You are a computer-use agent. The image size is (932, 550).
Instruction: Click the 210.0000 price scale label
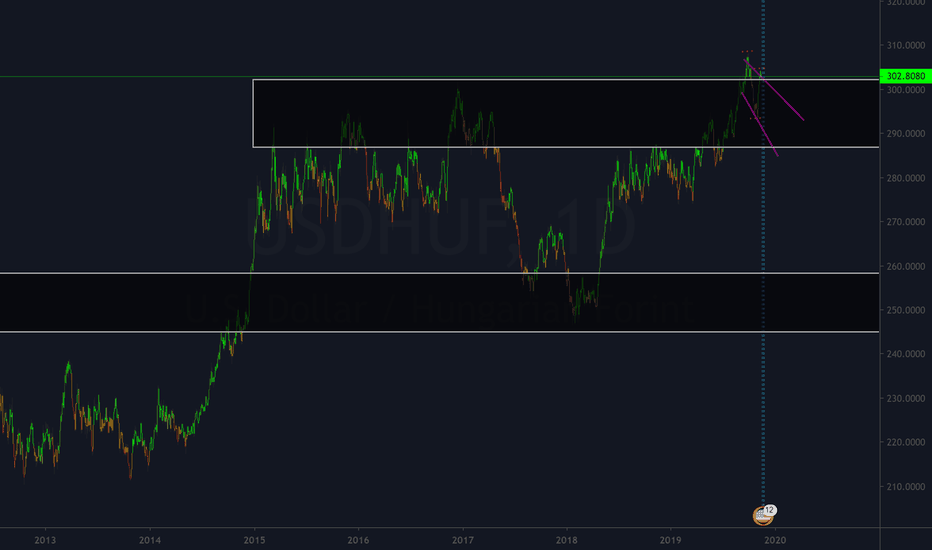pyautogui.click(x=905, y=486)
